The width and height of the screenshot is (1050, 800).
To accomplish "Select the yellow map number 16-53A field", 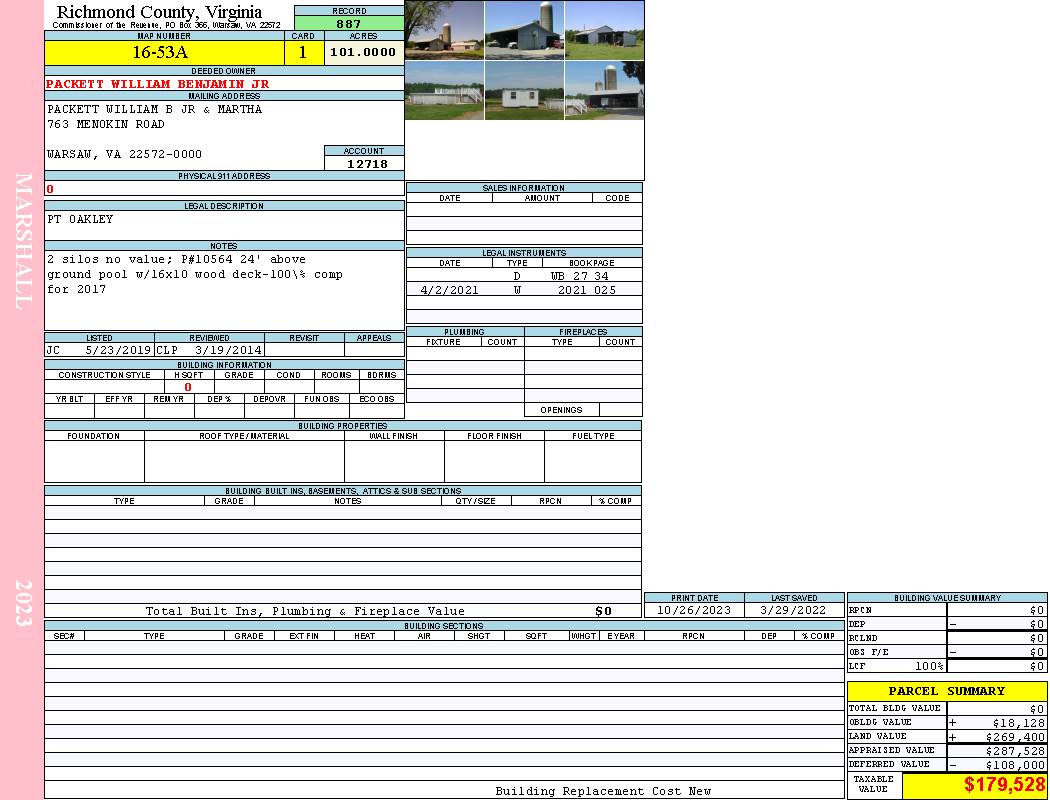I will 162,53.
